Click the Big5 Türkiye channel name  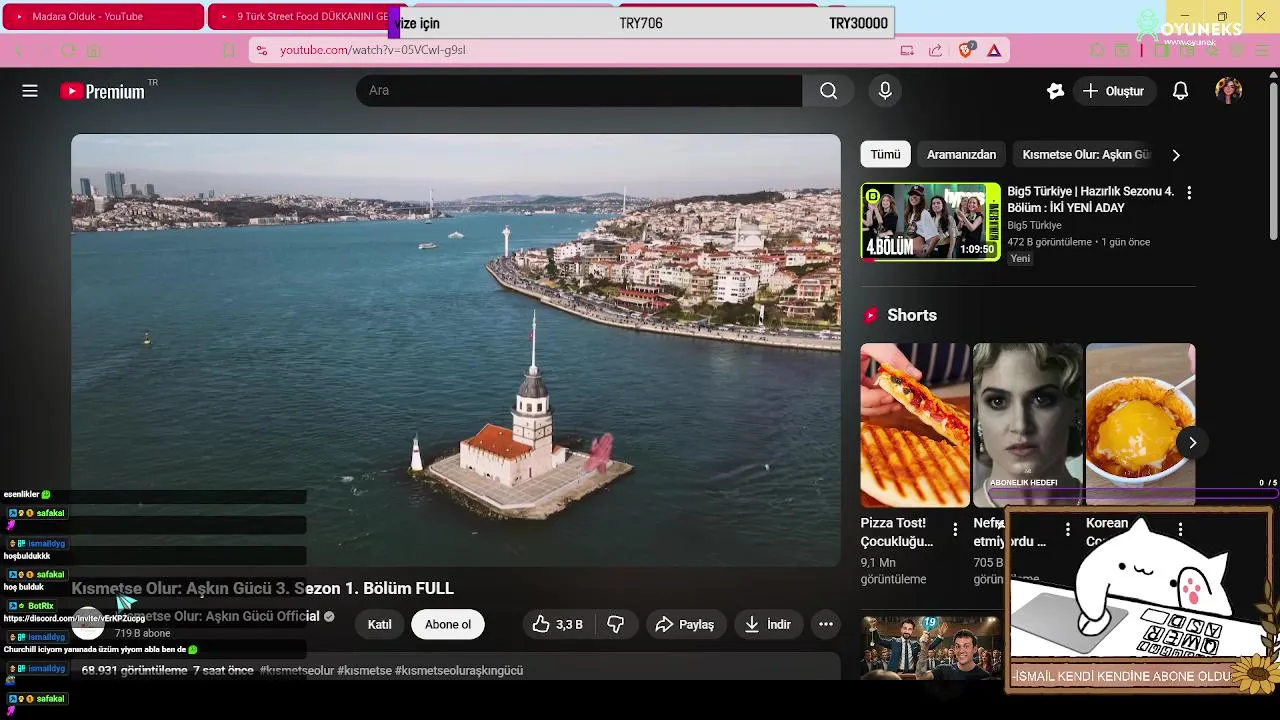tap(1034, 226)
